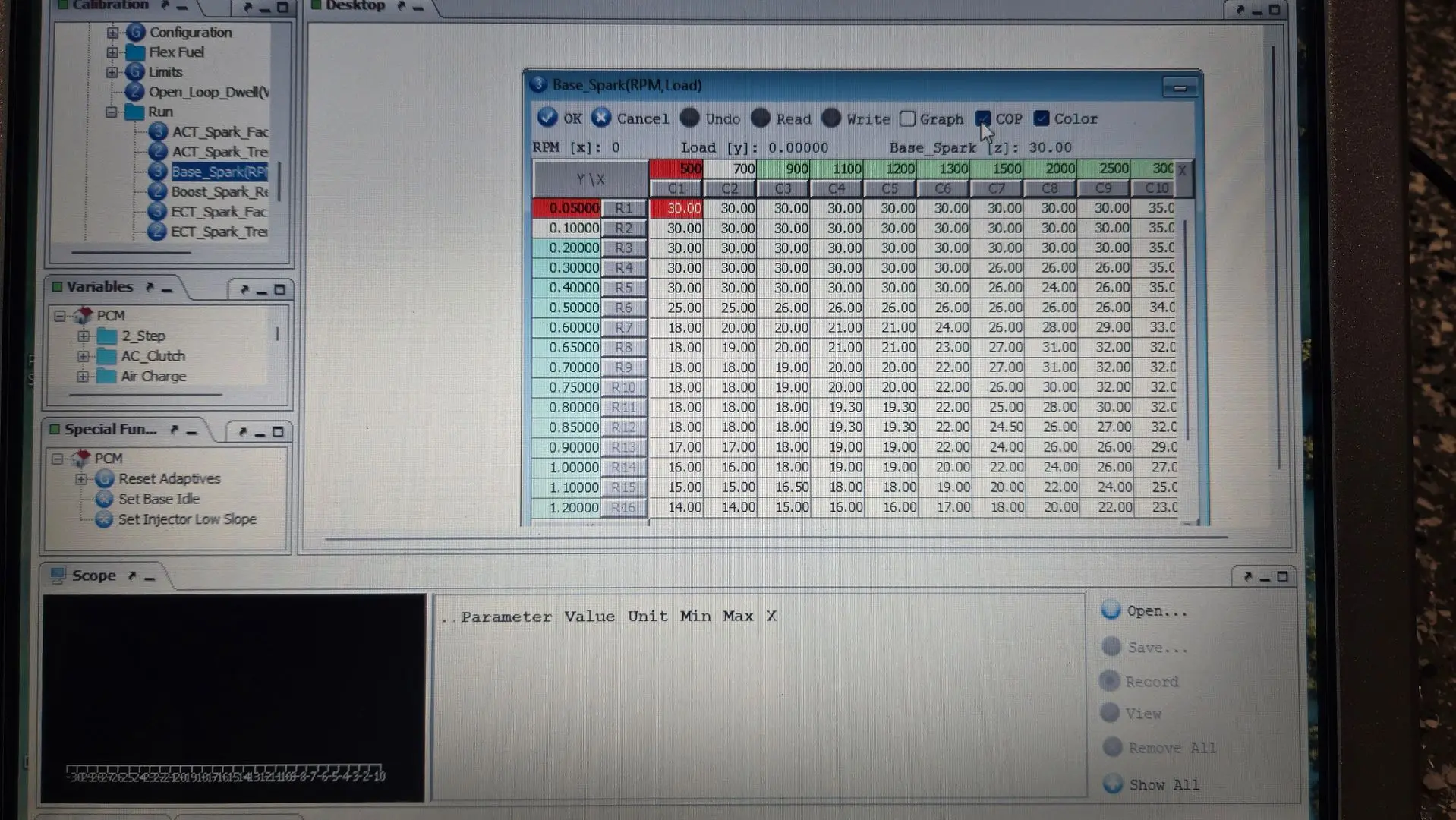The width and height of the screenshot is (1456, 820).
Task: Expand the AC_Clutch variables folder
Action: point(84,356)
